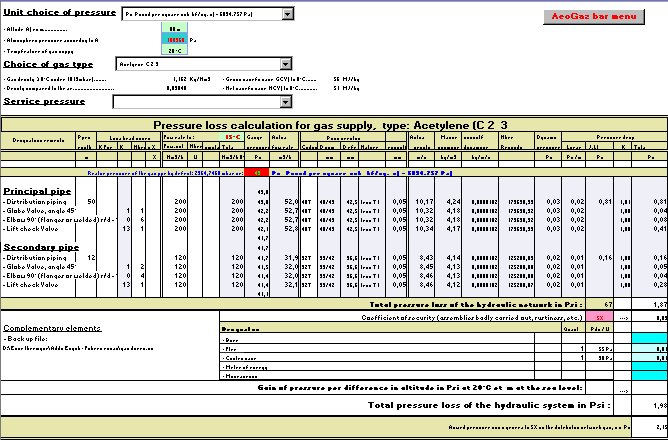Click the Principal pipe heading
The image size is (668, 440).
[37, 191]
